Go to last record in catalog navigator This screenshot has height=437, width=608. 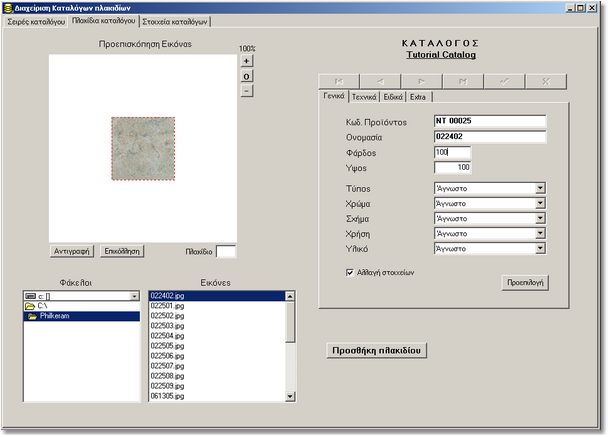pyautogui.click(x=463, y=81)
